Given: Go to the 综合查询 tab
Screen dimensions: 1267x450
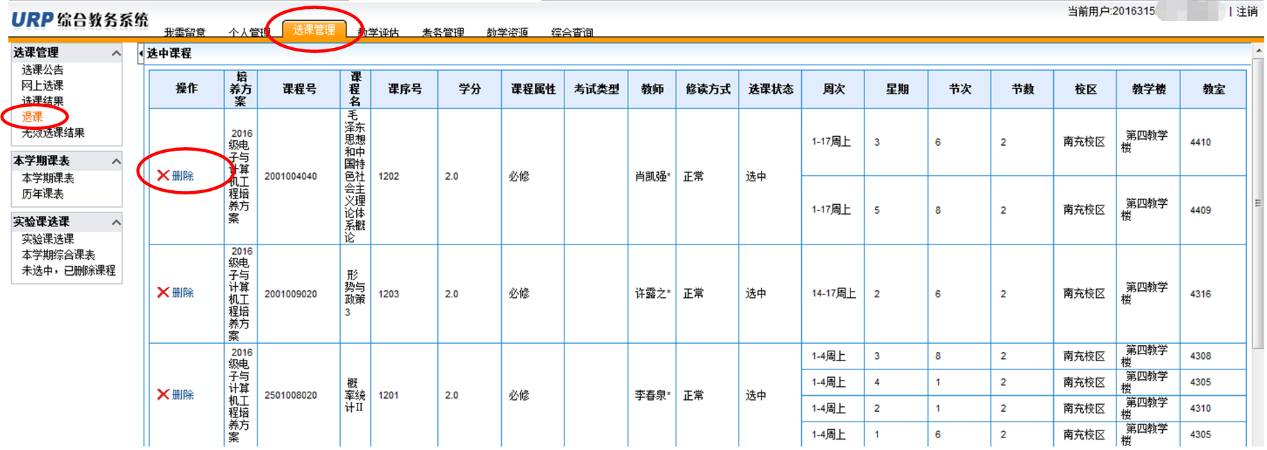Looking at the screenshot, I should (x=572, y=33).
